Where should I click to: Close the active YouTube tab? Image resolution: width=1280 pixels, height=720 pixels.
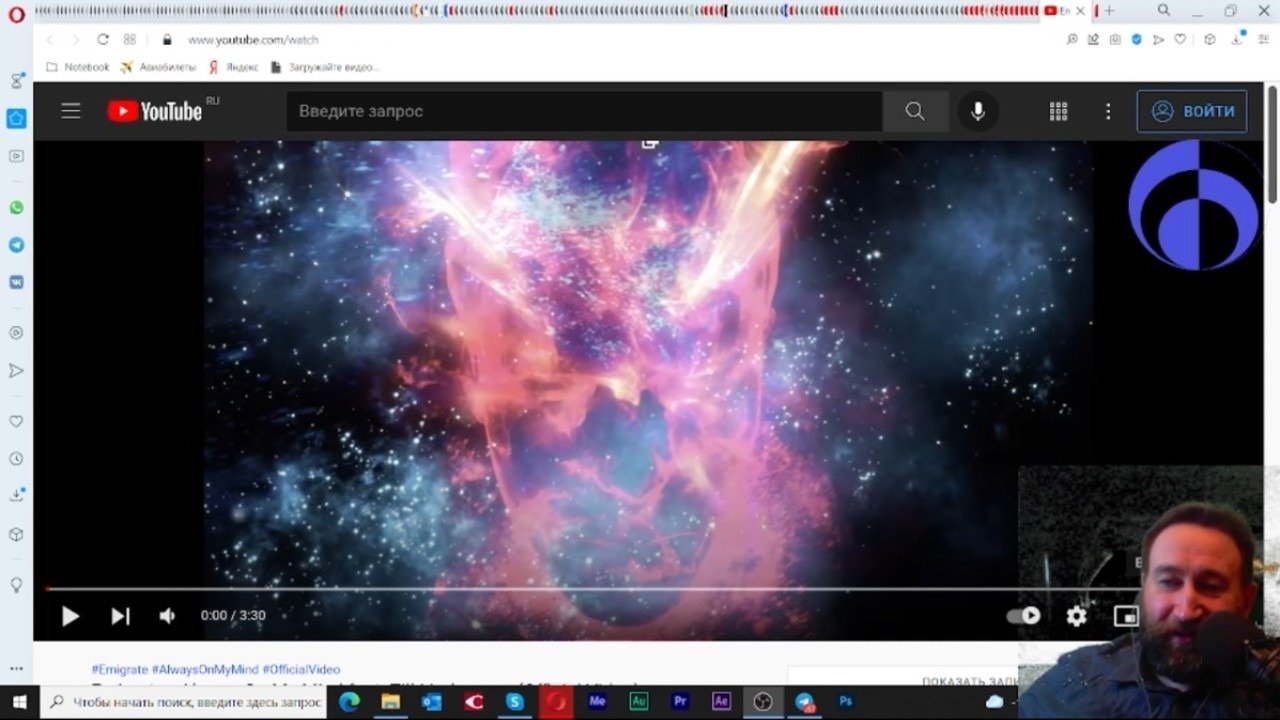[x=1080, y=11]
